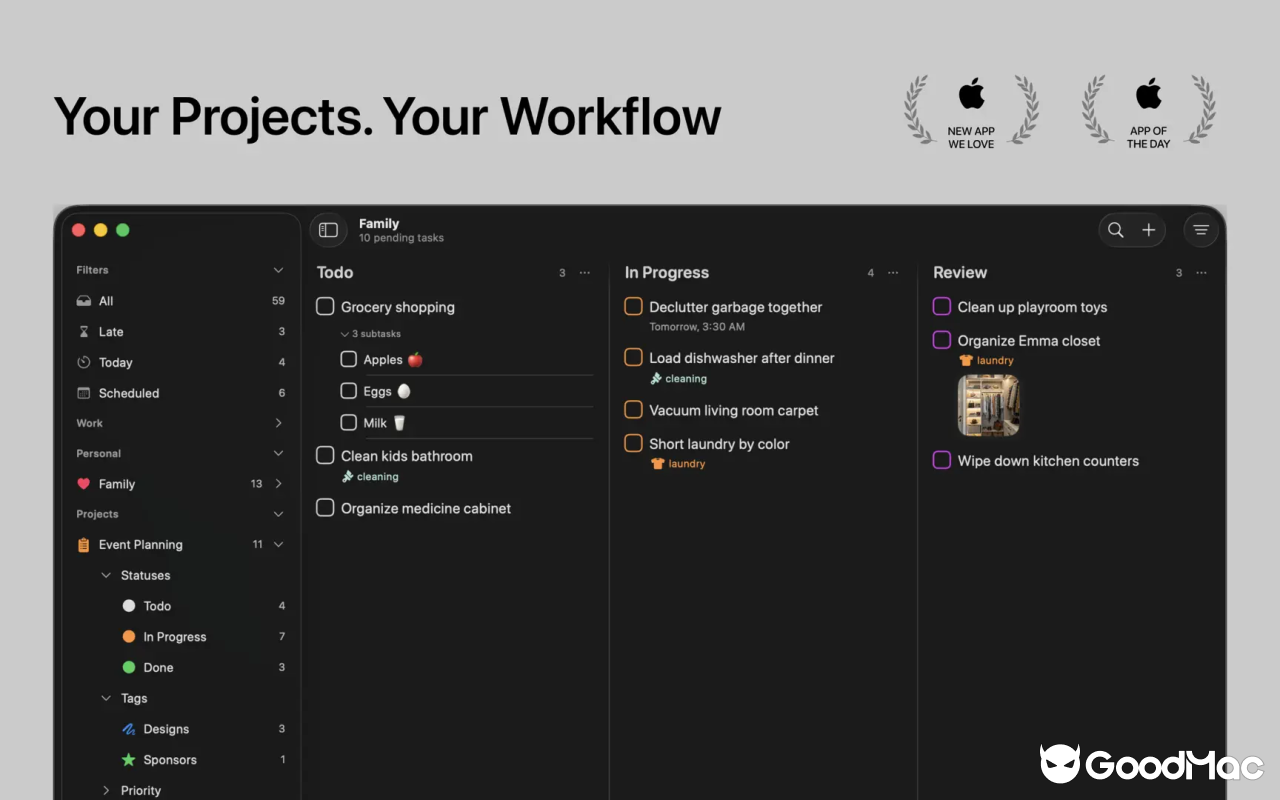Open the Short laundry by color task

point(719,444)
